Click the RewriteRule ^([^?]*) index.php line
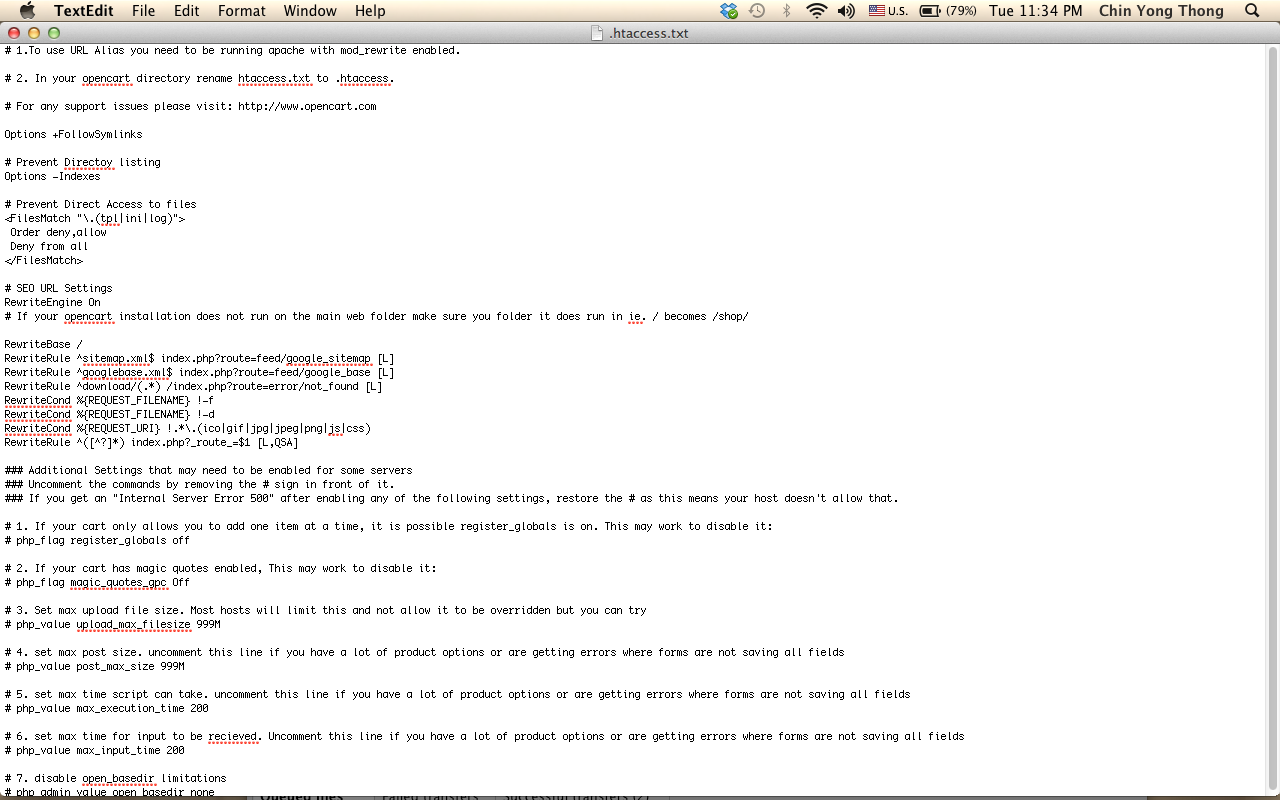The height and width of the screenshot is (800, 1280). coord(151,442)
